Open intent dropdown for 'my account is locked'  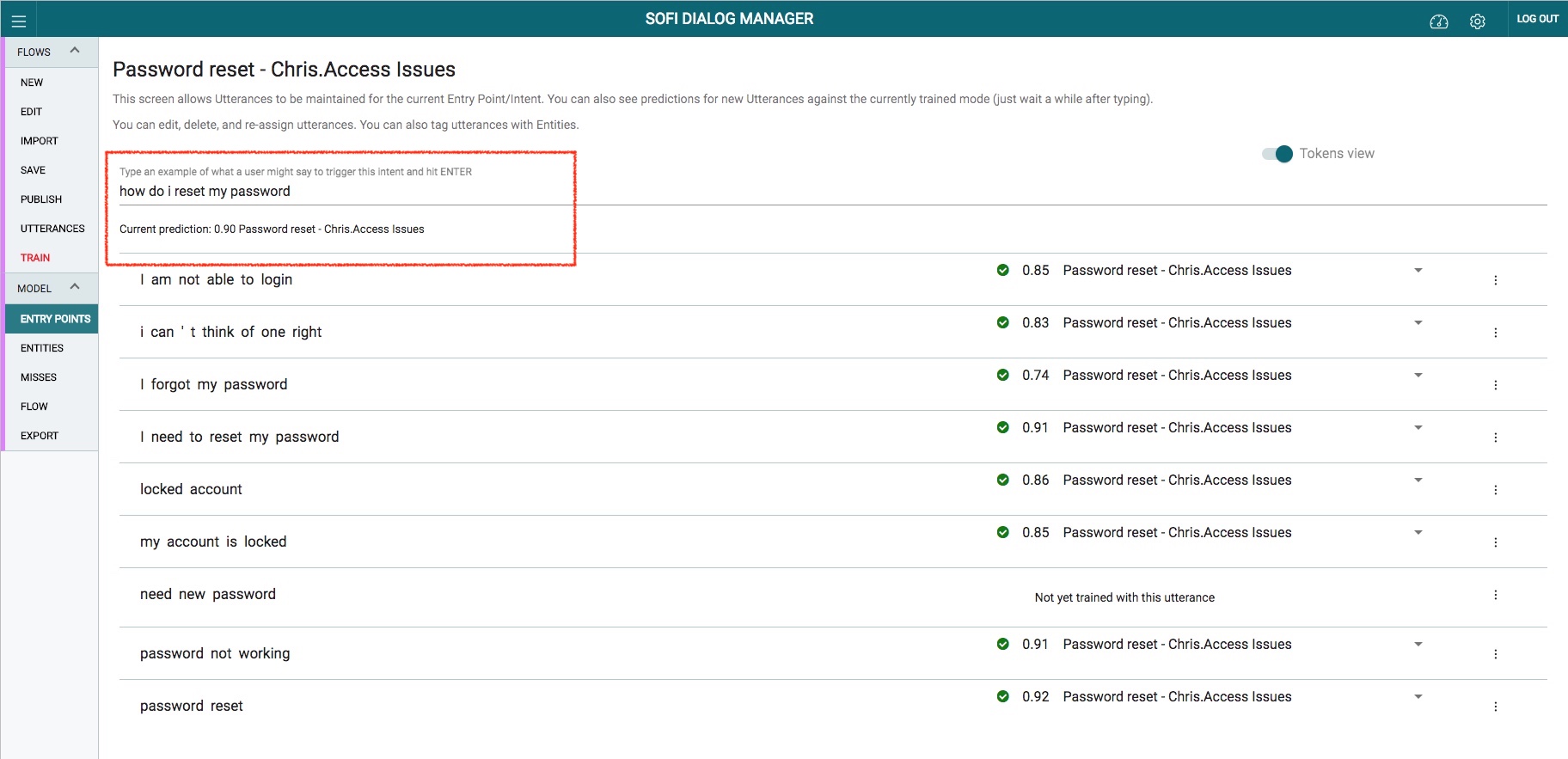1418,532
